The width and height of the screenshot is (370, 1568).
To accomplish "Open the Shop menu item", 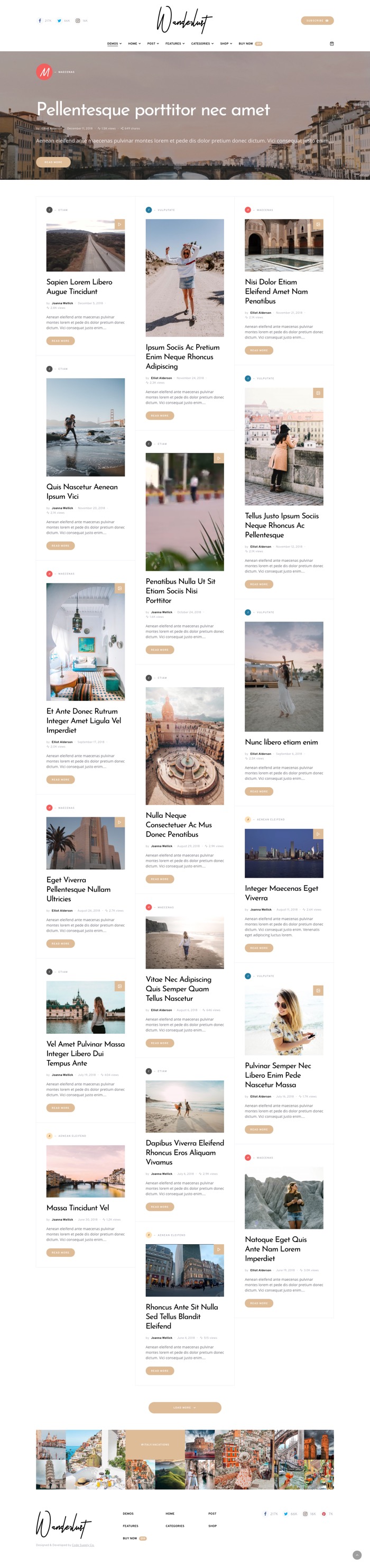I will point(226,44).
